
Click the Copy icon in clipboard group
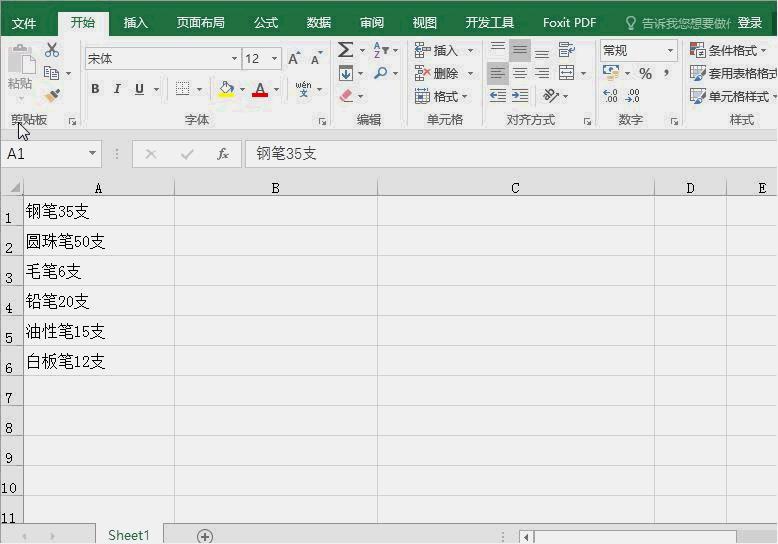coord(51,73)
